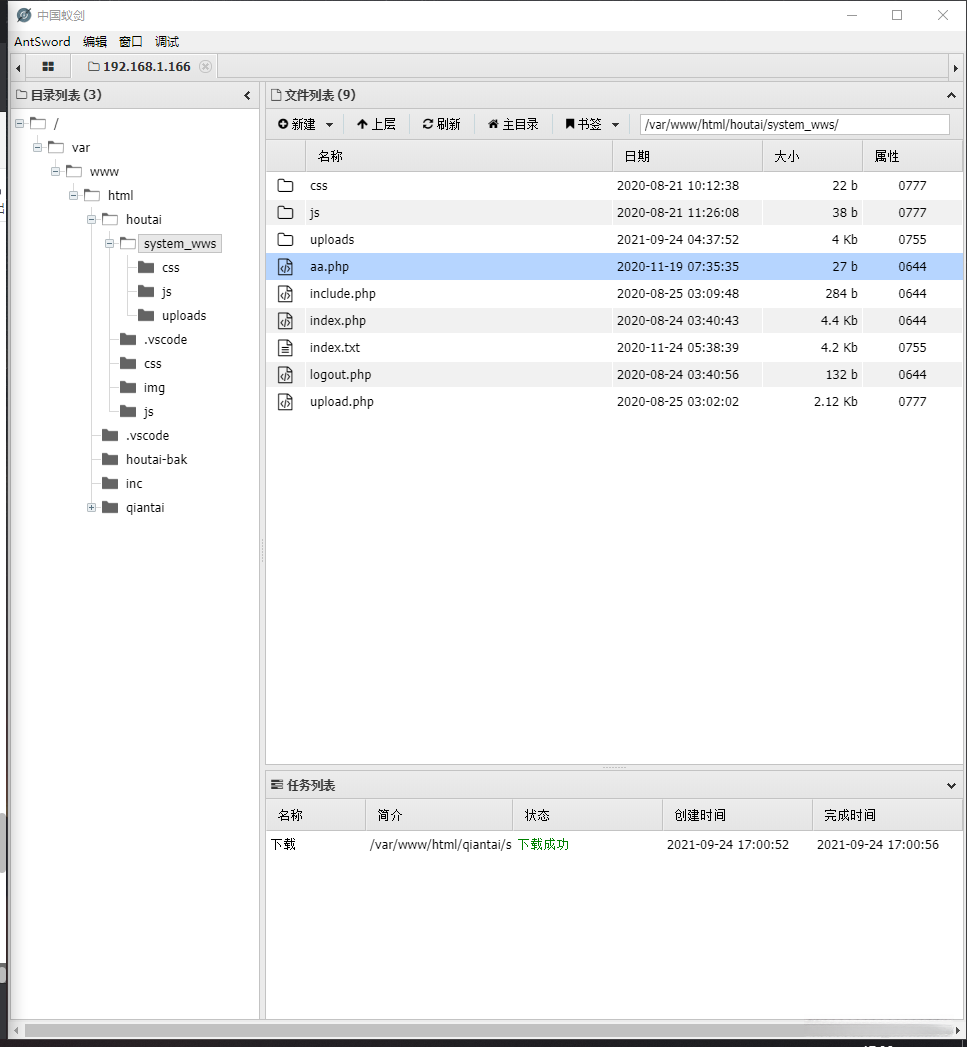Go to home directory via 主目录

point(513,124)
